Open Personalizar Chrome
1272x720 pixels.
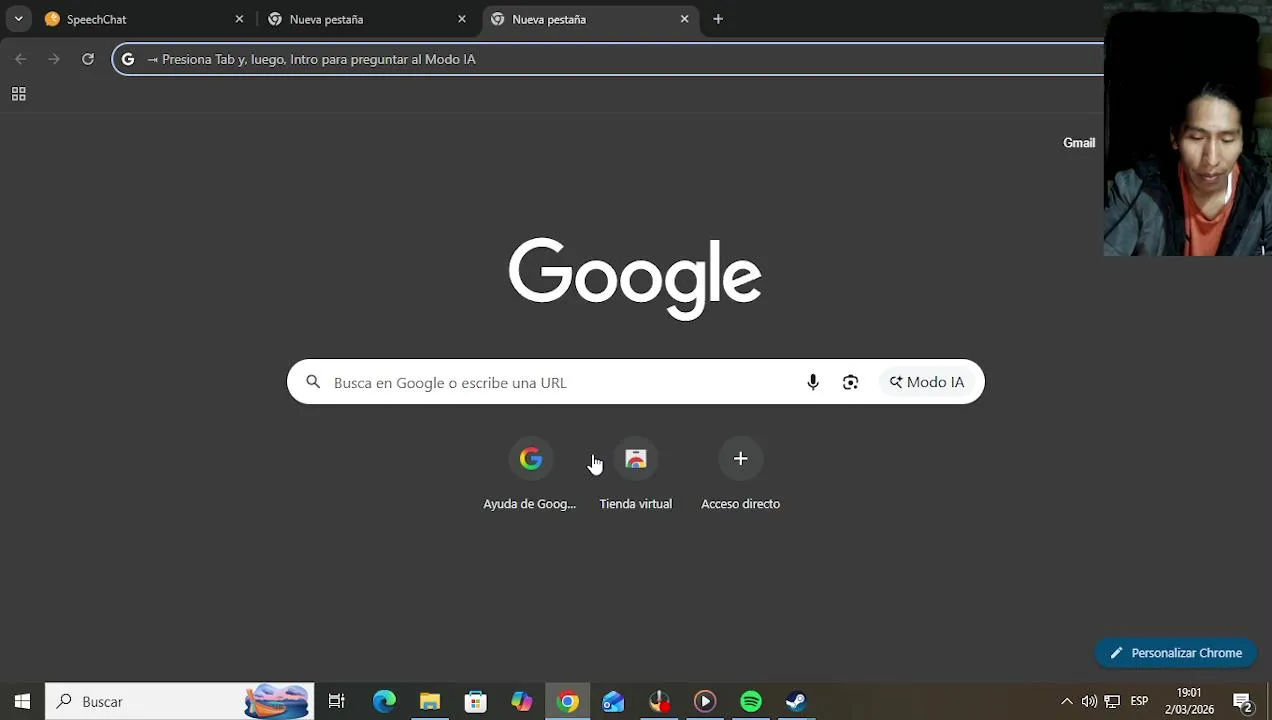point(1176,653)
